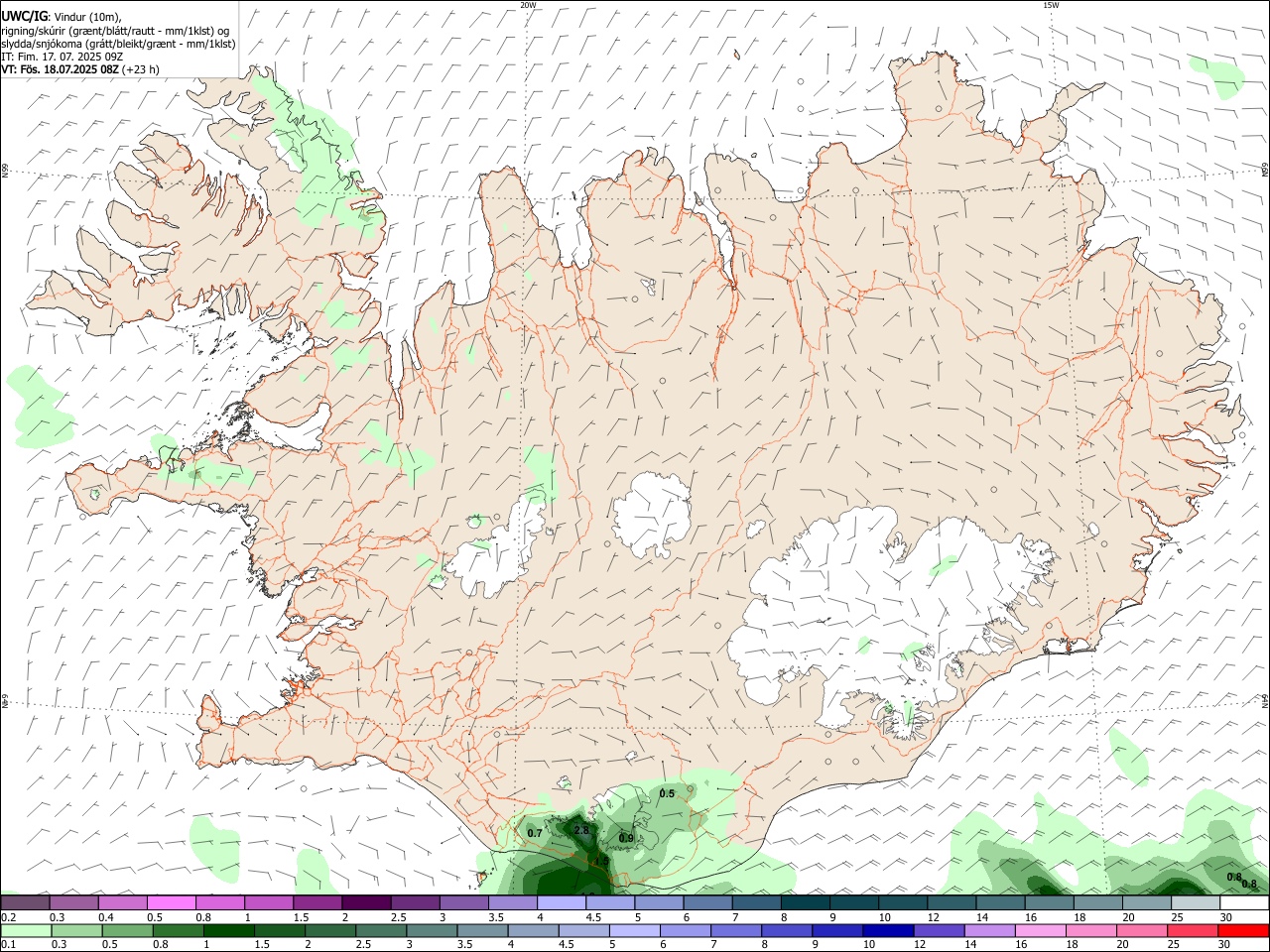Pick the 0.5 medium green swatch in lower legend
This screenshot has width=1270, height=952.
click(127, 930)
